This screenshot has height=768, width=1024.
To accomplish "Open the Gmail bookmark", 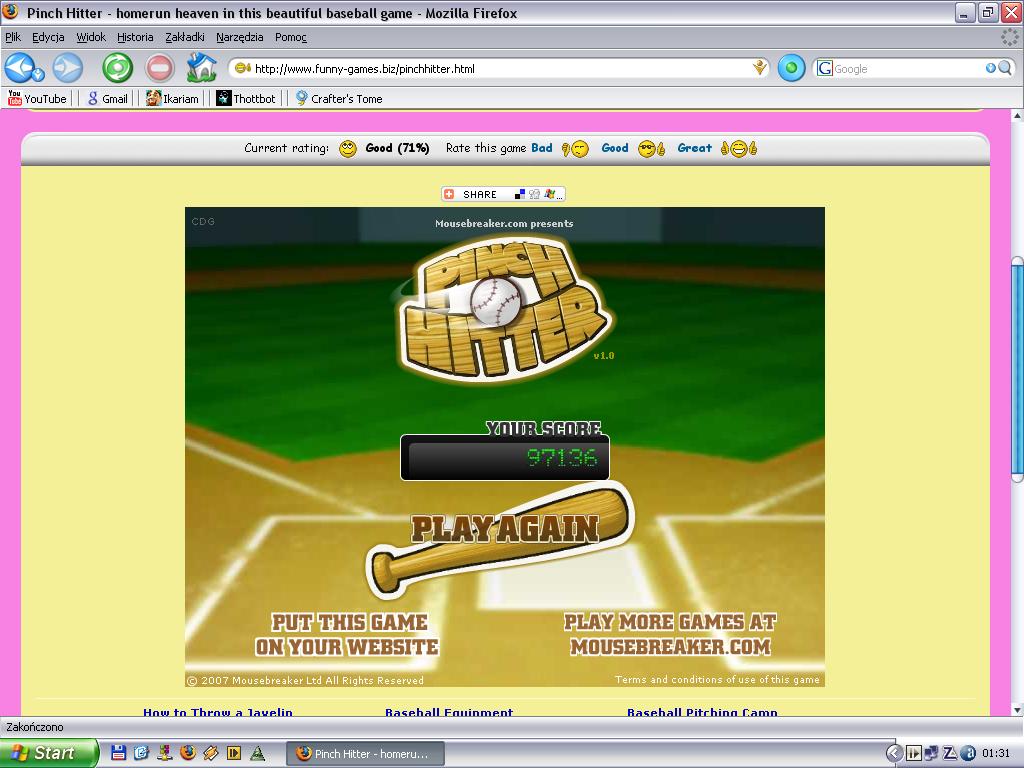I will point(108,99).
